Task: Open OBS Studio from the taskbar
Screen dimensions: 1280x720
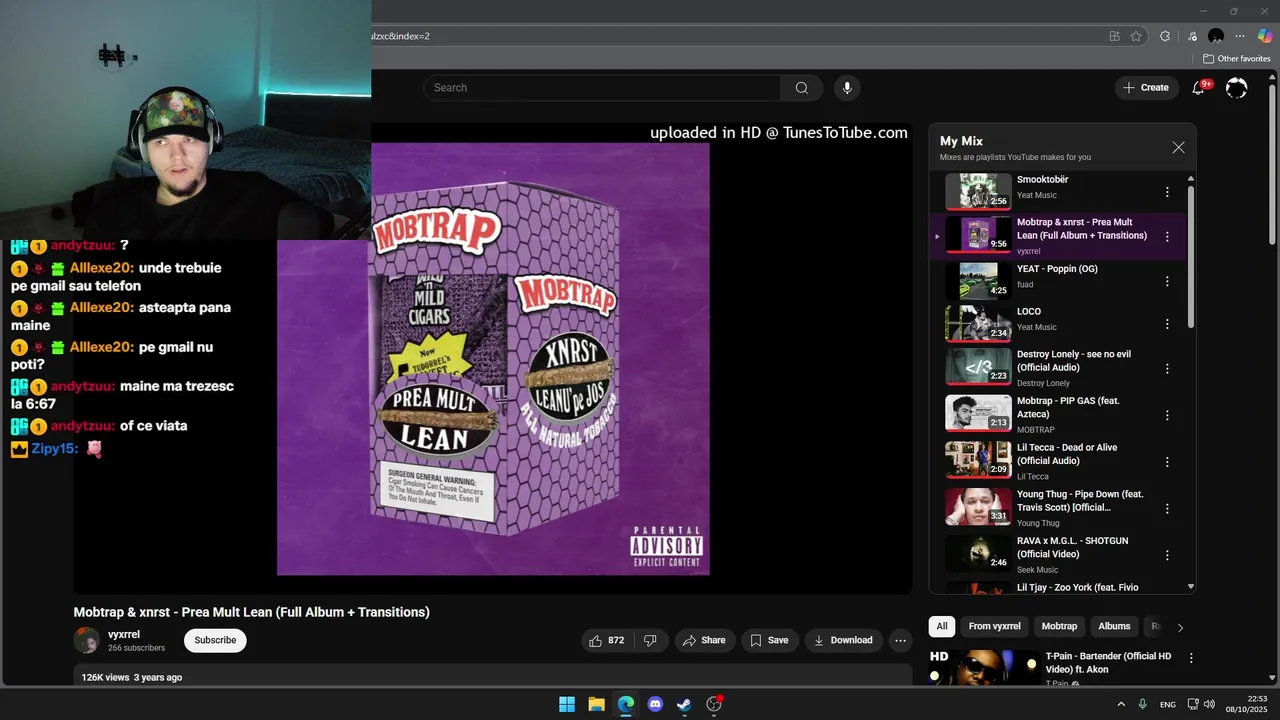Action: [x=714, y=704]
